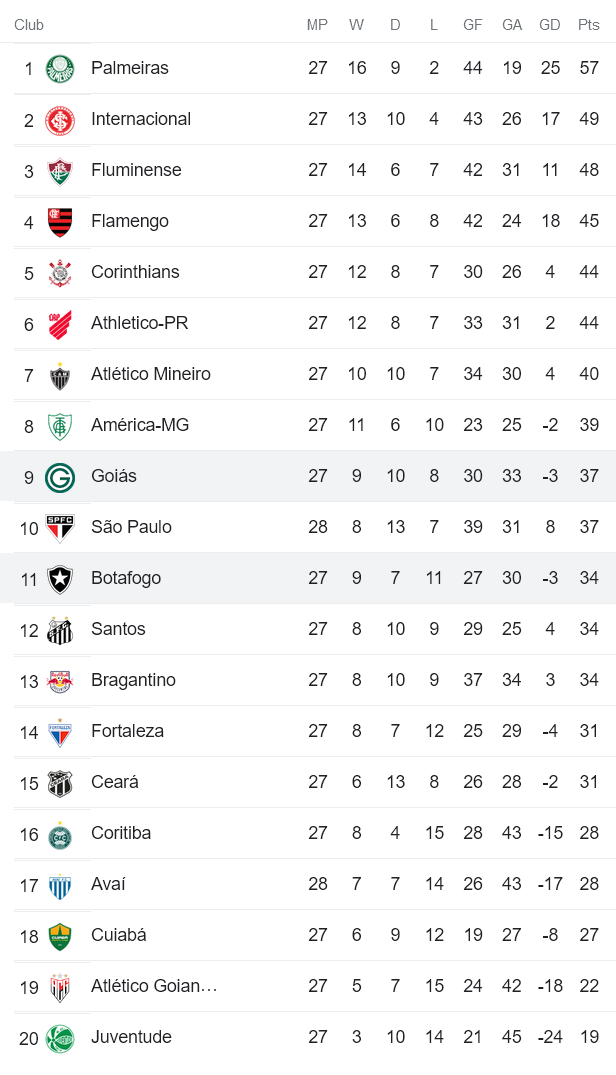Viewport: 616px width, 1075px height.
Task: Sort the table by Pts column
Action: [x=588, y=25]
